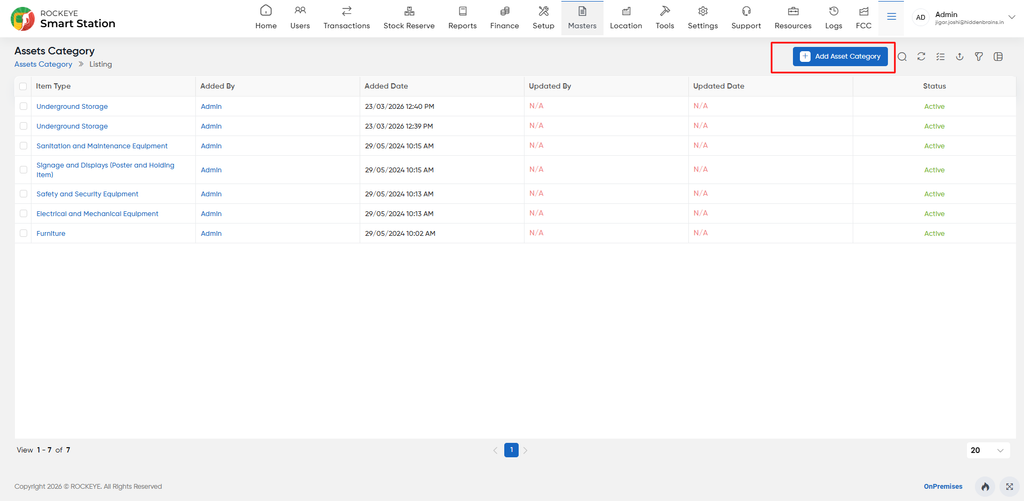
Task: Refresh the asset category listing
Action: (921, 57)
